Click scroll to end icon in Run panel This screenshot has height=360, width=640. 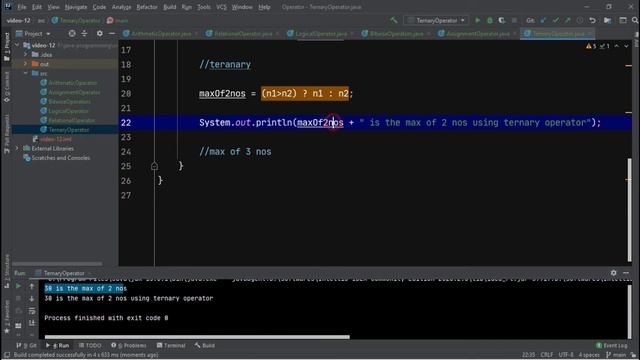click(x=32, y=323)
